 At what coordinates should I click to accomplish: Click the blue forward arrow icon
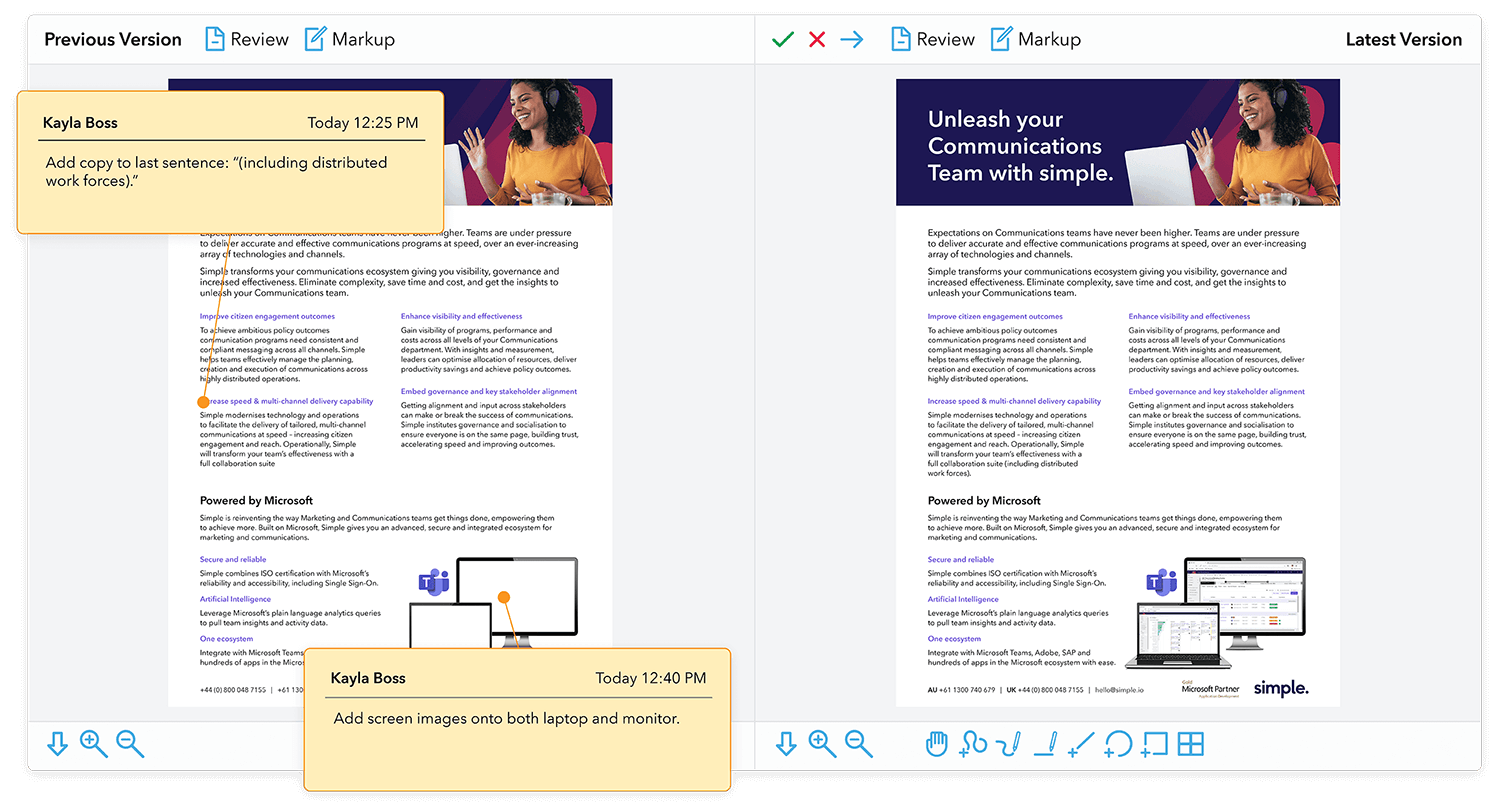pos(852,40)
